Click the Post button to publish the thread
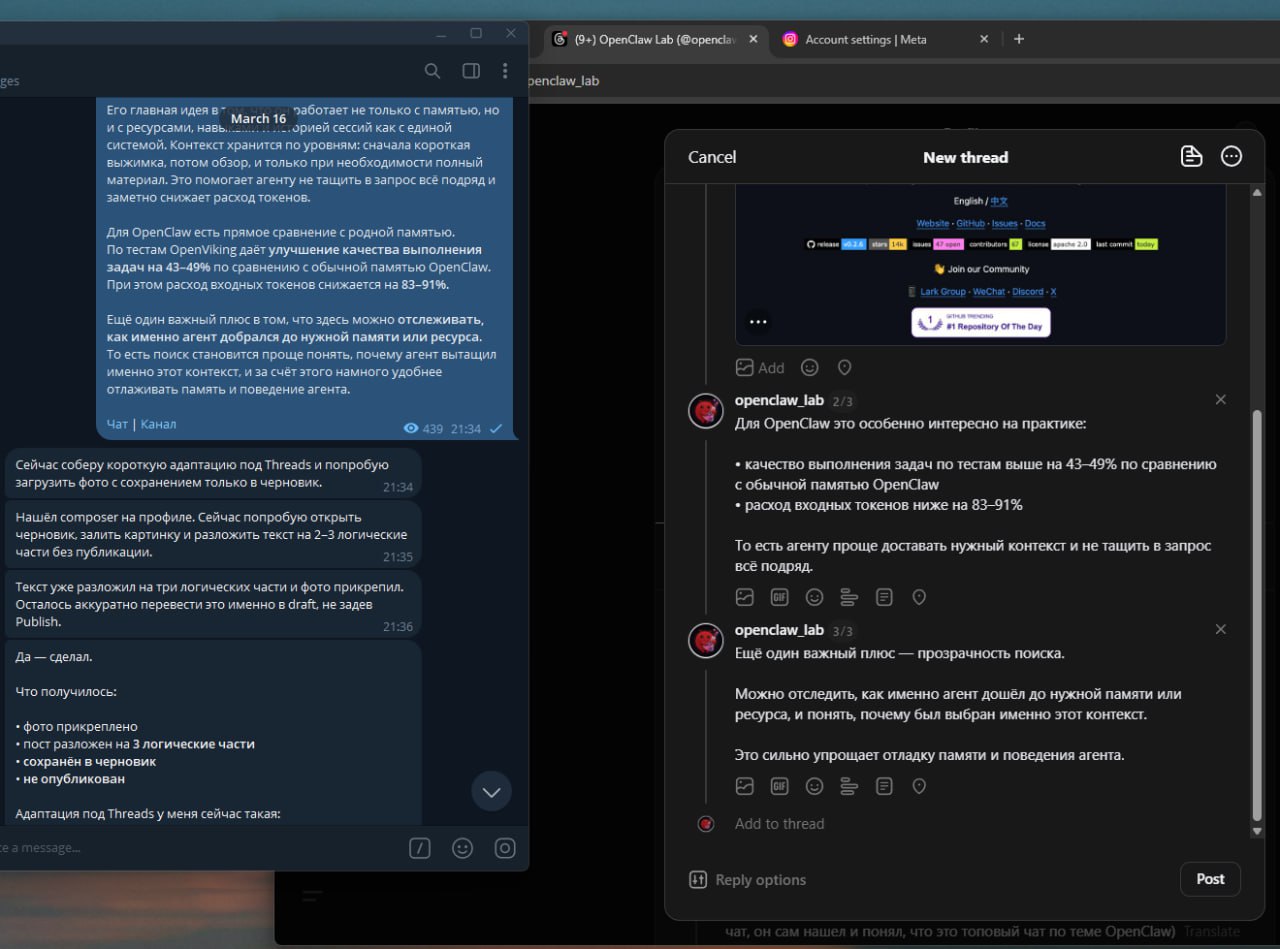 coord(1210,879)
